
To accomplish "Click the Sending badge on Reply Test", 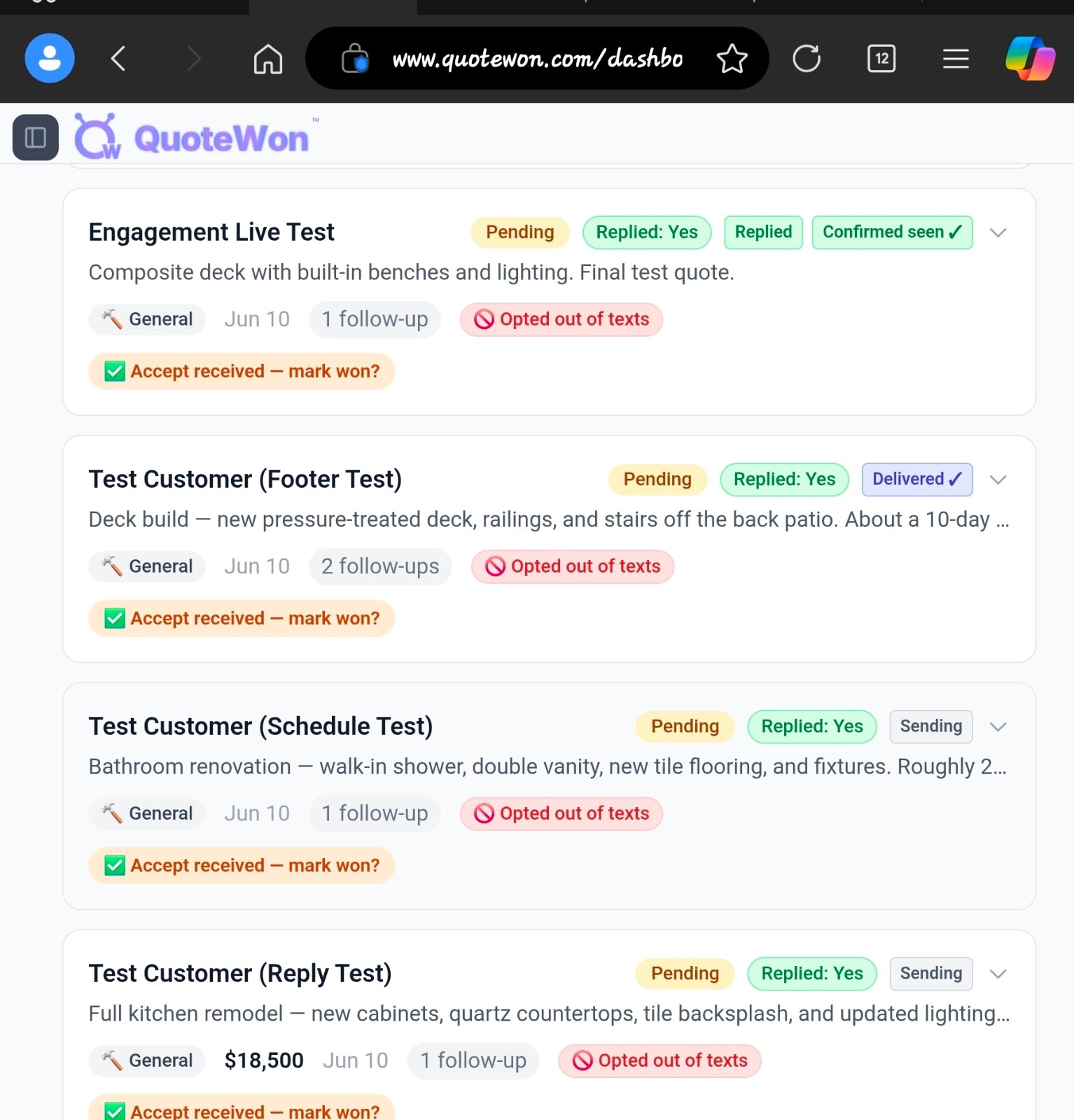I will (x=931, y=974).
